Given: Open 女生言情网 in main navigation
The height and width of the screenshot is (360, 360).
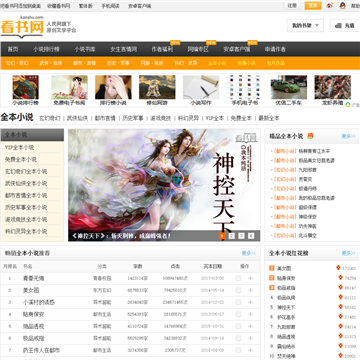Looking at the screenshot, I should (x=123, y=49).
